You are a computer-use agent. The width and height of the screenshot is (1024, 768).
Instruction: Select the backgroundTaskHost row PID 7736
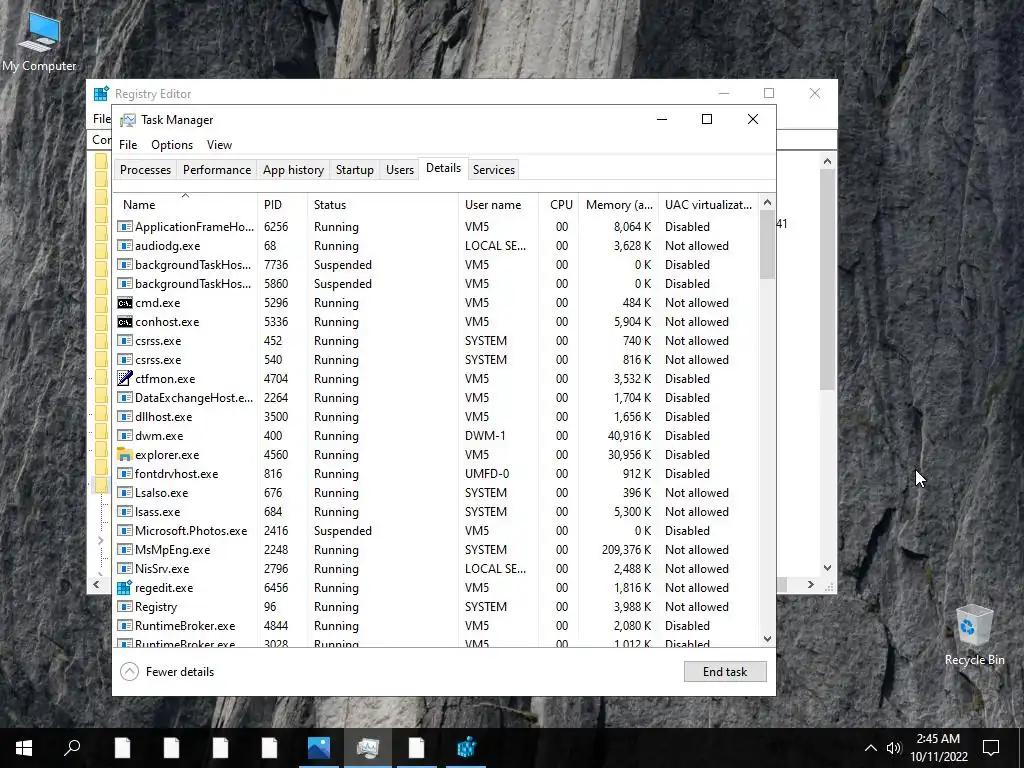436,265
